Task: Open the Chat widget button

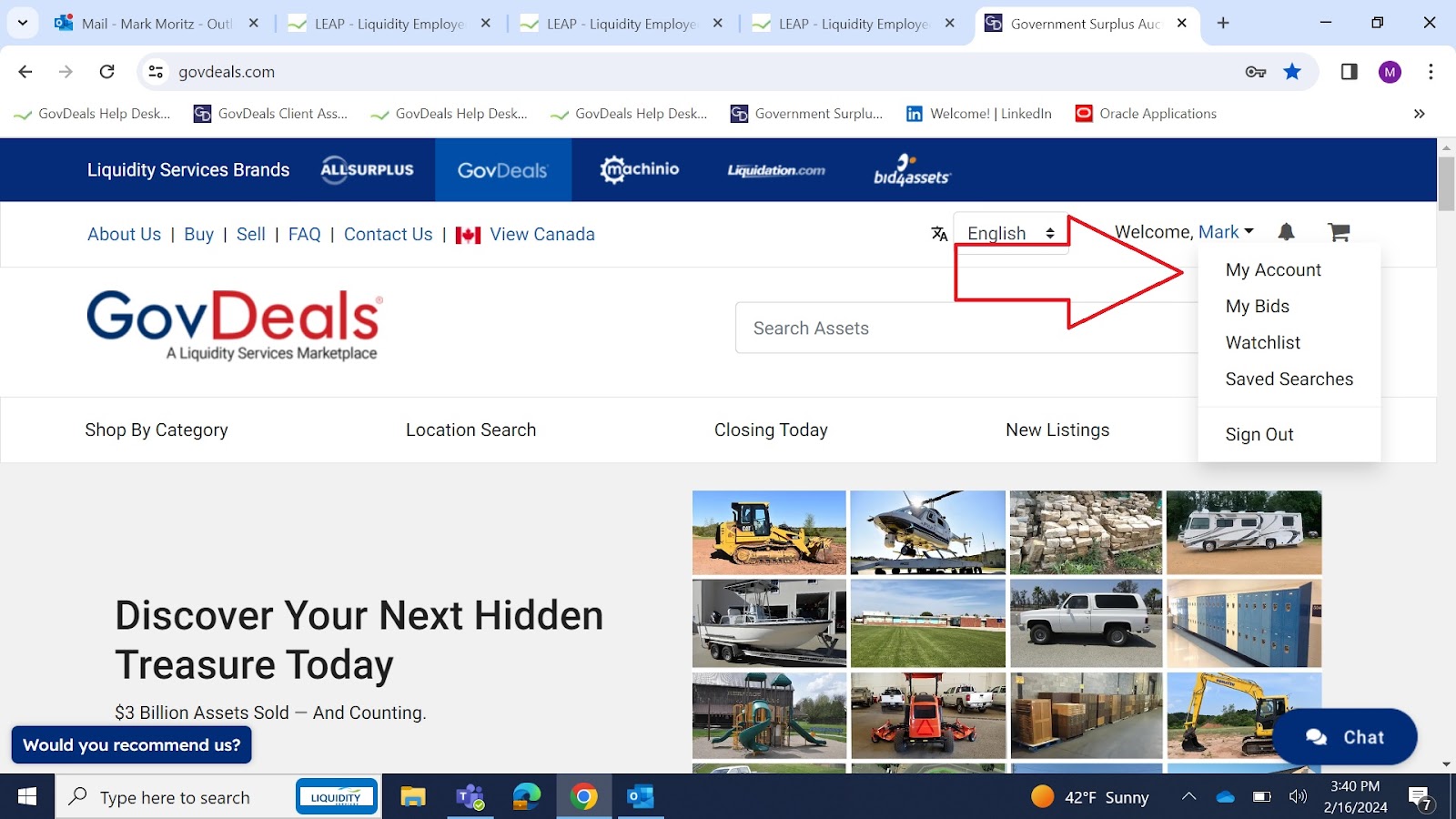Action: pos(1345,737)
